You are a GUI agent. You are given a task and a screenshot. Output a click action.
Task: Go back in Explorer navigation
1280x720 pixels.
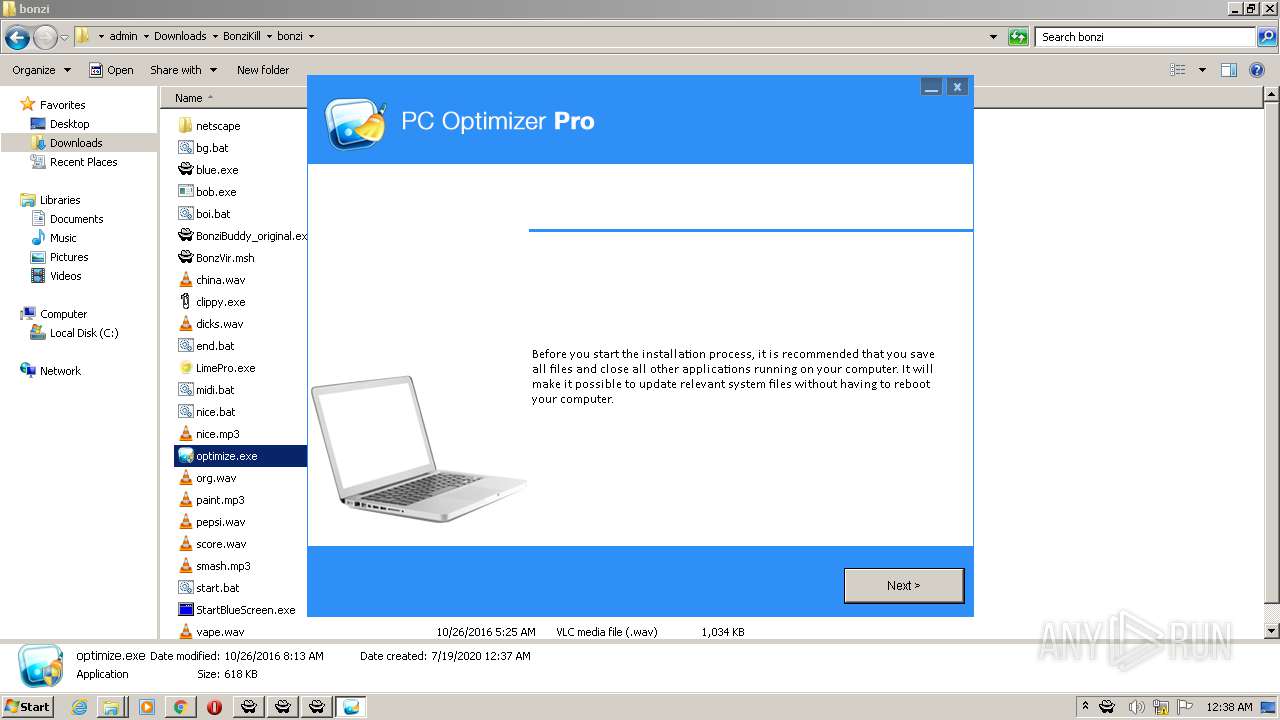17,37
